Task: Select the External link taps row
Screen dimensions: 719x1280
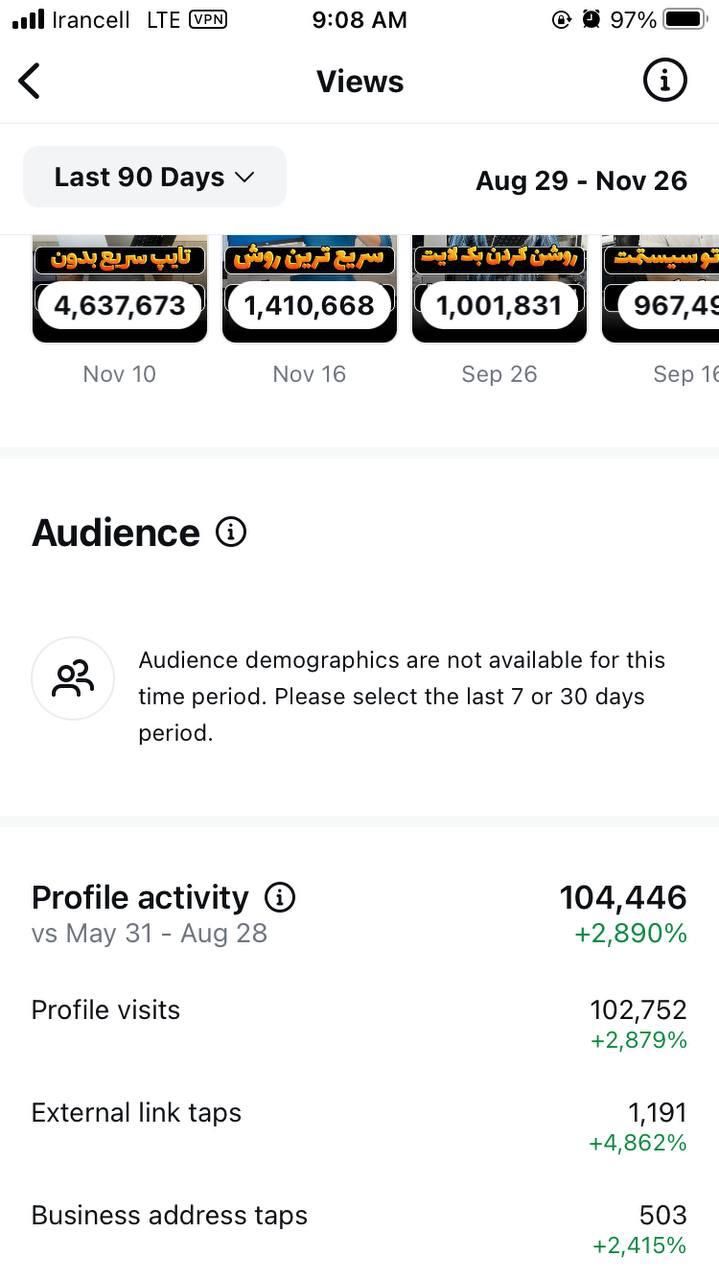Action: click(359, 1127)
